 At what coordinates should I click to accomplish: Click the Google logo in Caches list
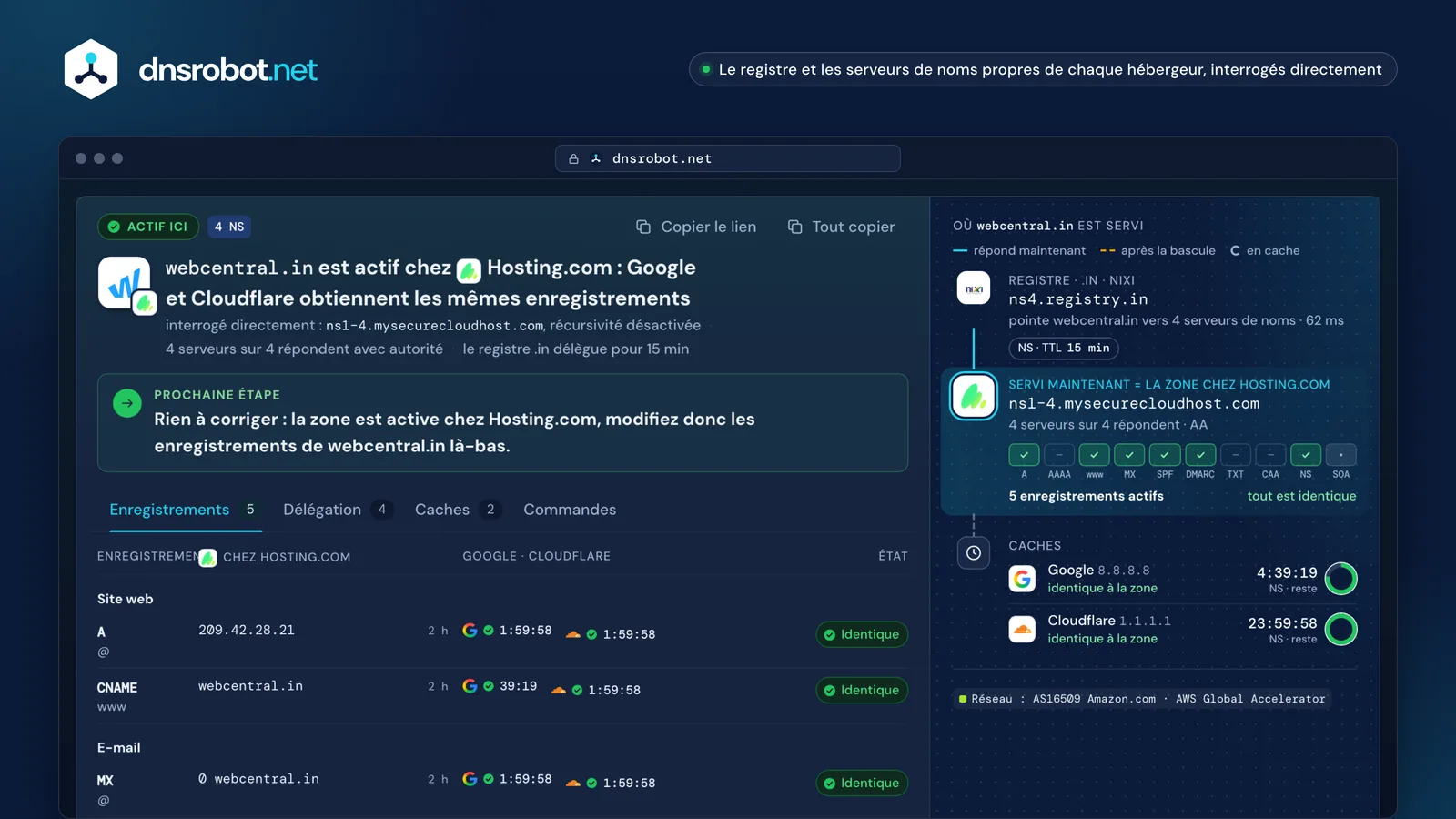coord(1023,579)
